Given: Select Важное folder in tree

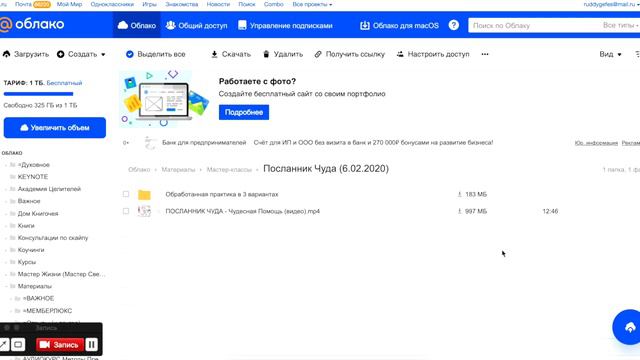Looking at the screenshot, I should [29, 201].
